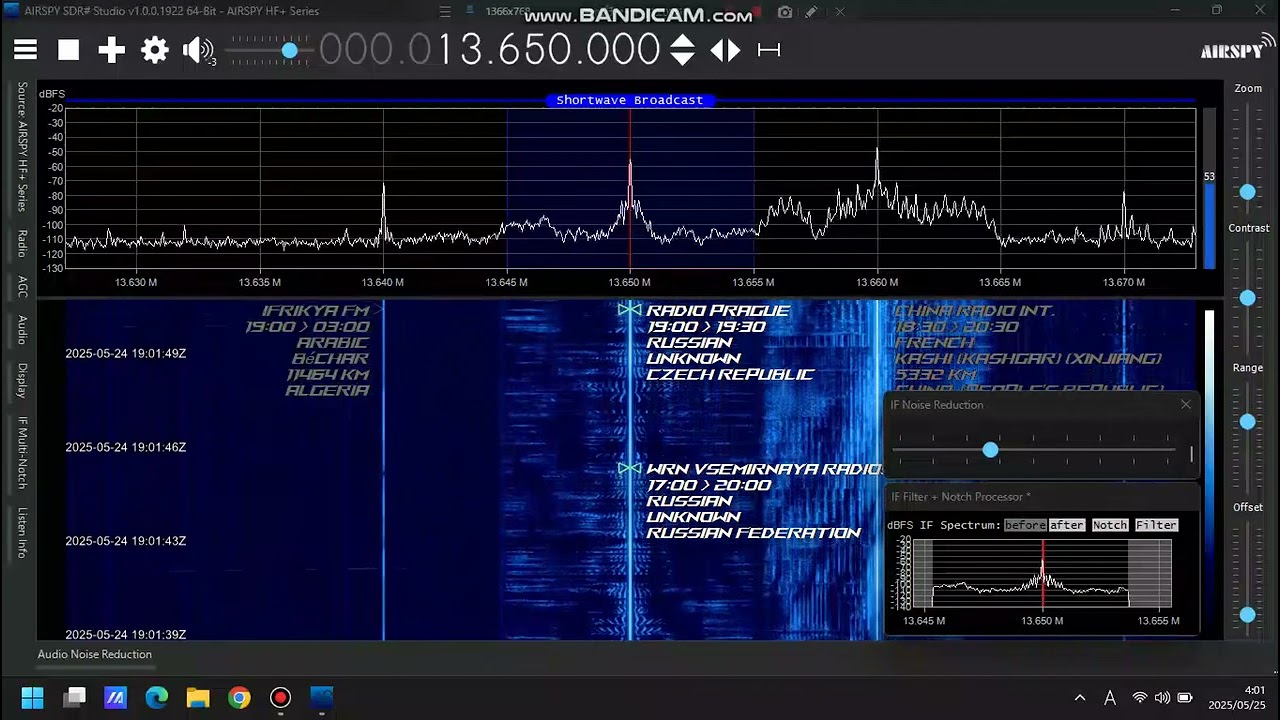The width and height of the screenshot is (1280, 720).
Task: Open the AGC side tab
Action: (22, 286)
